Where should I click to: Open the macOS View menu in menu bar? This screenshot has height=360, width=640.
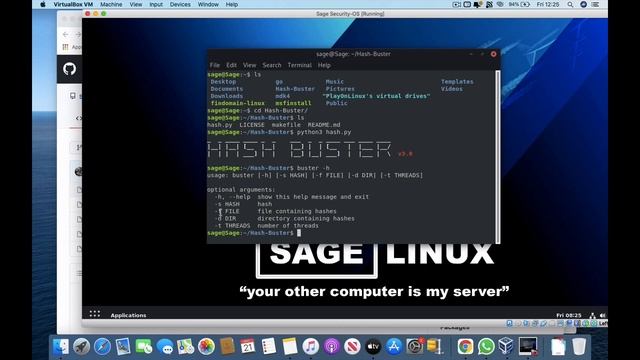click(x=136, y=4)
